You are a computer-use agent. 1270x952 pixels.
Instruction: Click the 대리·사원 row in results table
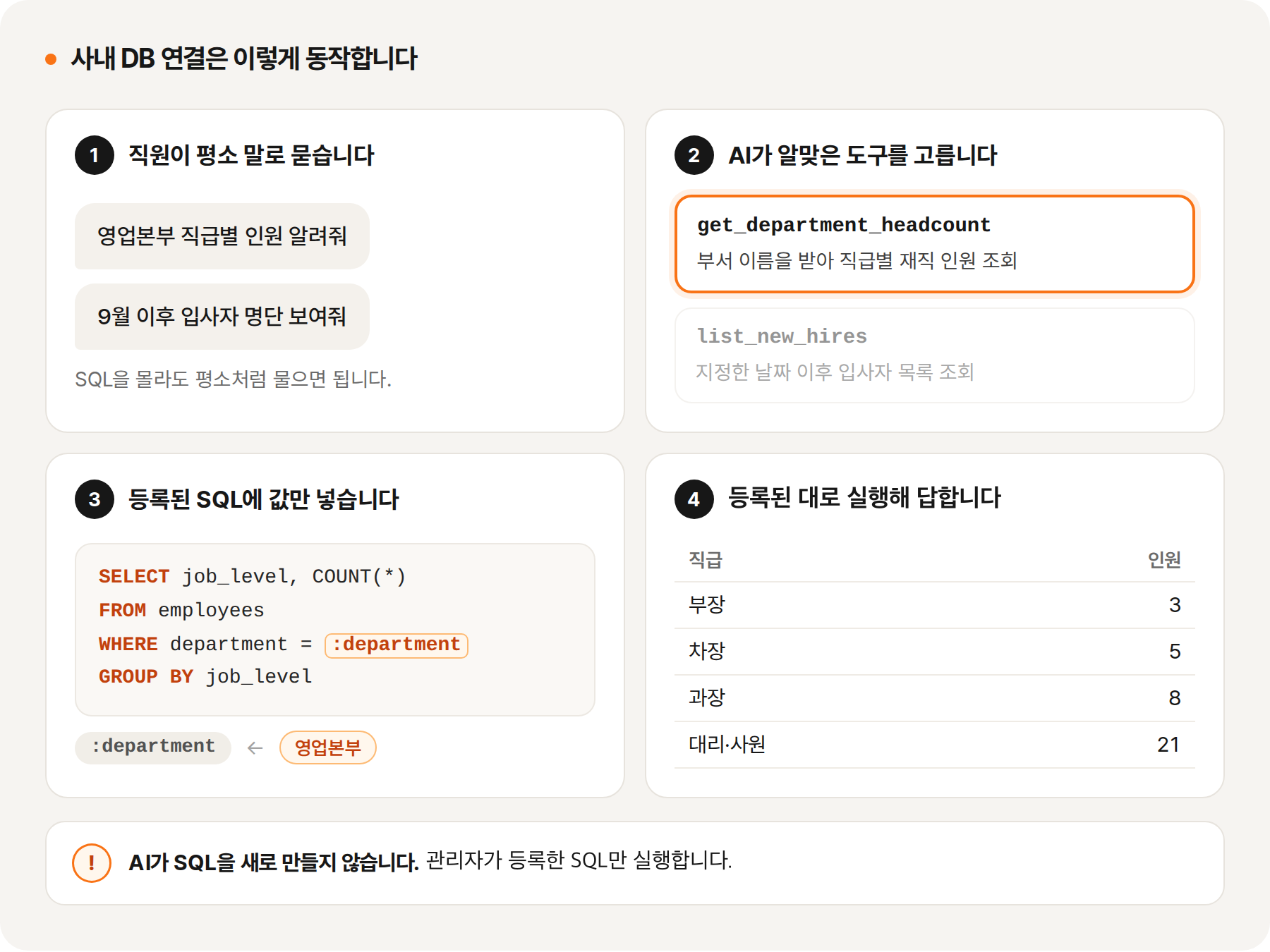pos(934,745)
